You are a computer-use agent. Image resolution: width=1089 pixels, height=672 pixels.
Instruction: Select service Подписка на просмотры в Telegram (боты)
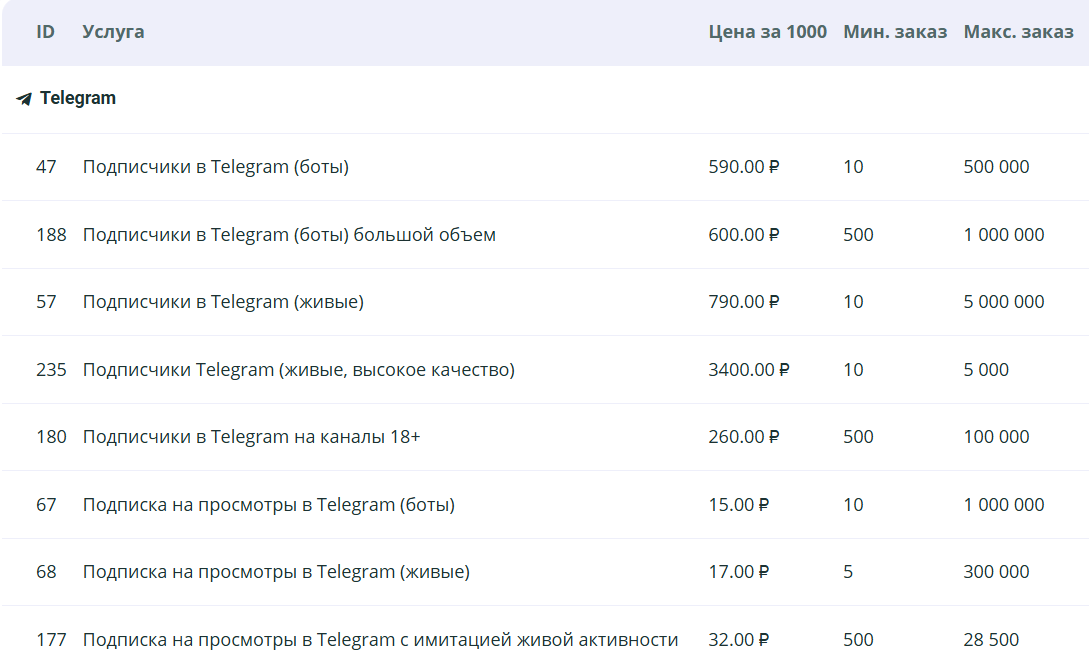pyautogui.click(x=269, y=505)
